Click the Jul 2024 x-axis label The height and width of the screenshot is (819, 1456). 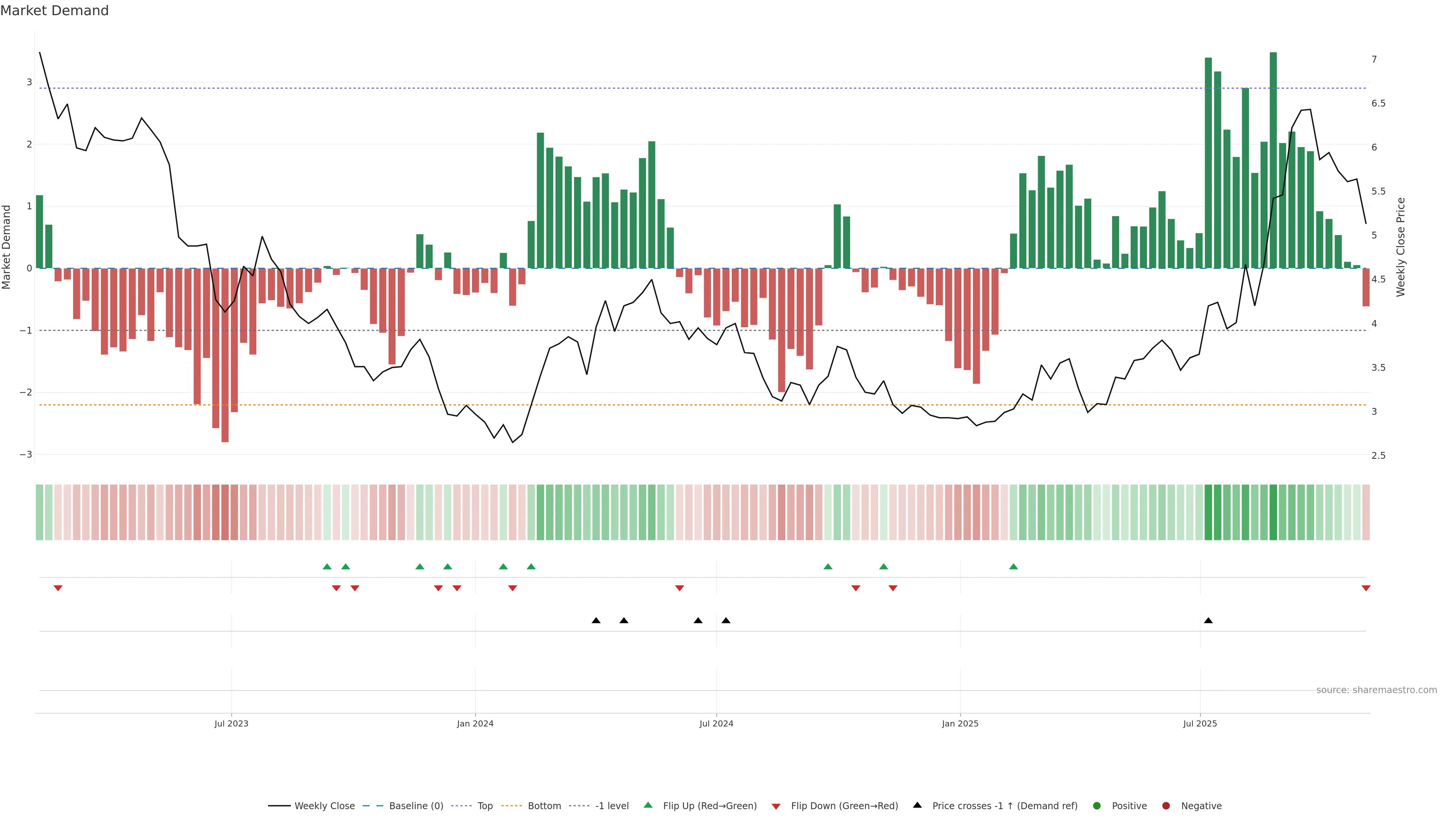pyautogui.click(x=716, y=723)
